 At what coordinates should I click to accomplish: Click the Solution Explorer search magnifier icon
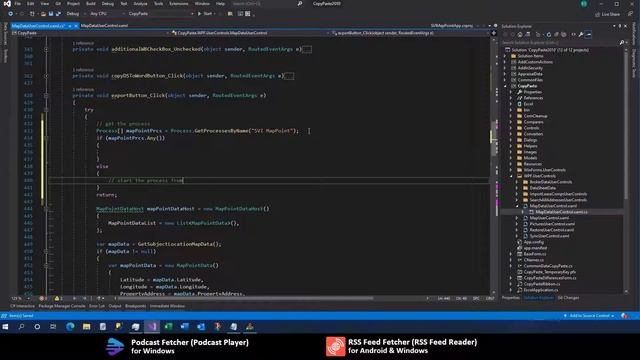[621, 42]
